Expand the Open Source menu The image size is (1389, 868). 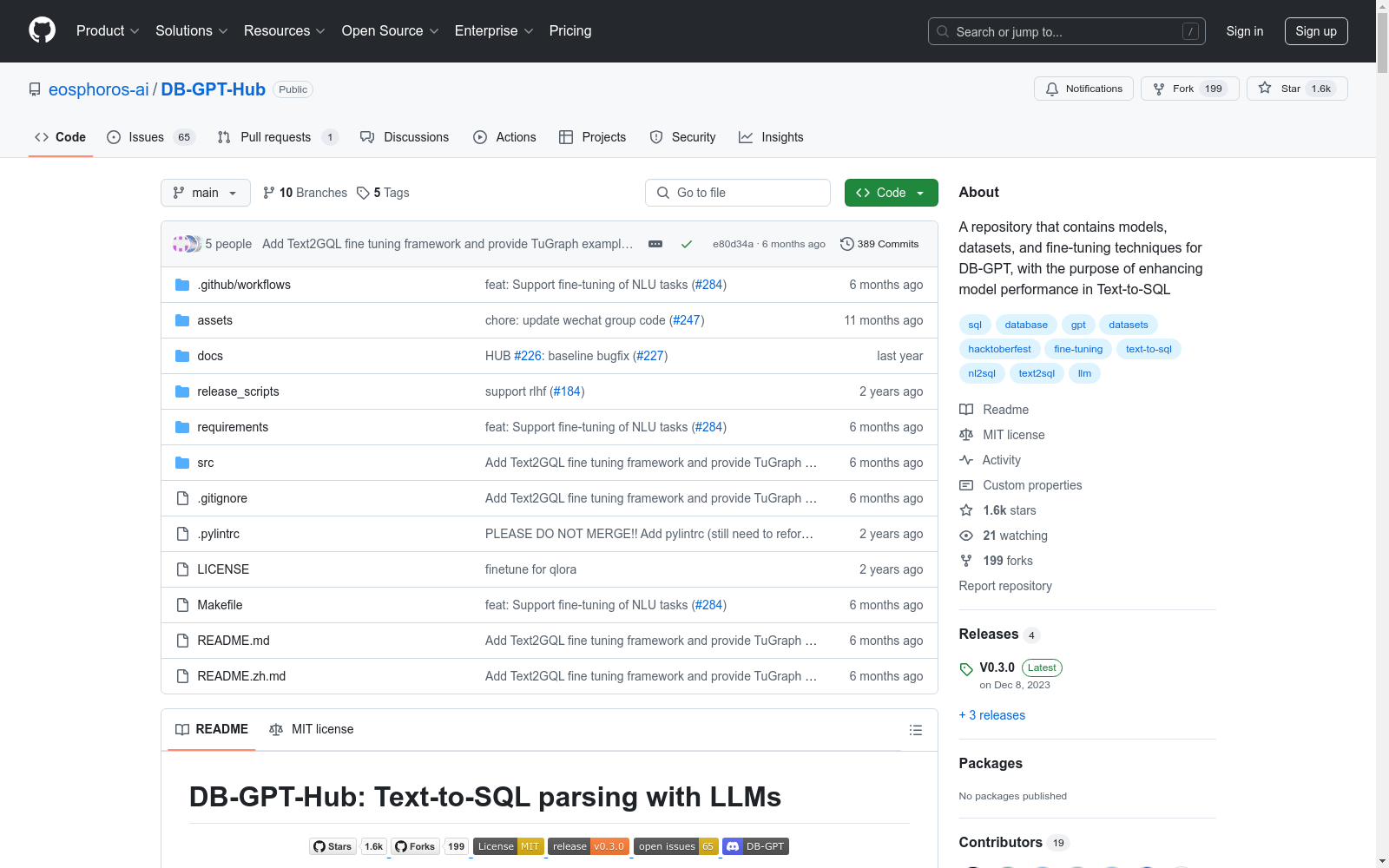click(x=390, y=31)
